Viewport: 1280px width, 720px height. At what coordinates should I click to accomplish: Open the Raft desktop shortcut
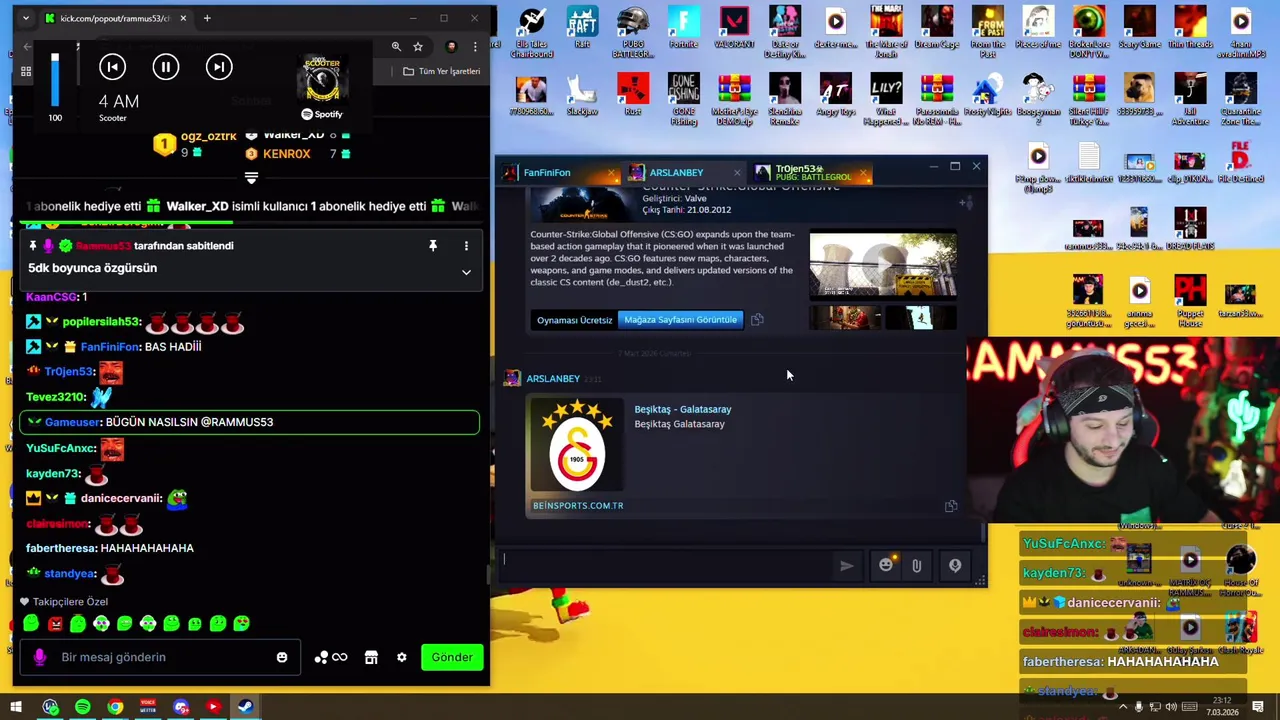coord(582,28)
